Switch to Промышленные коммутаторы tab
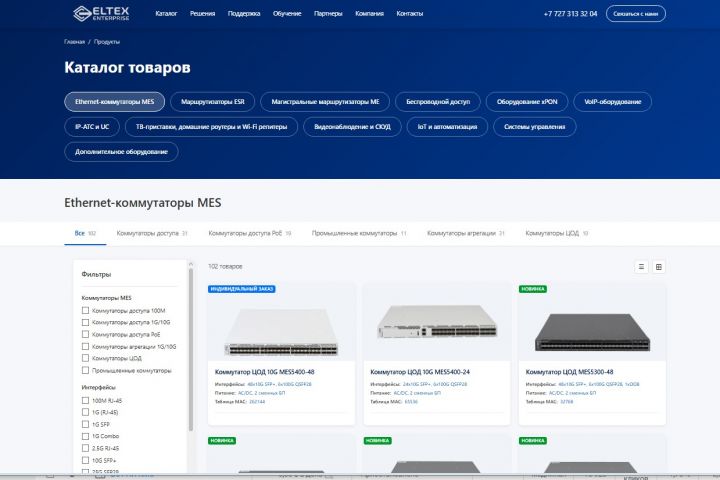Screen dimensions: 720x480 point(359,233)
